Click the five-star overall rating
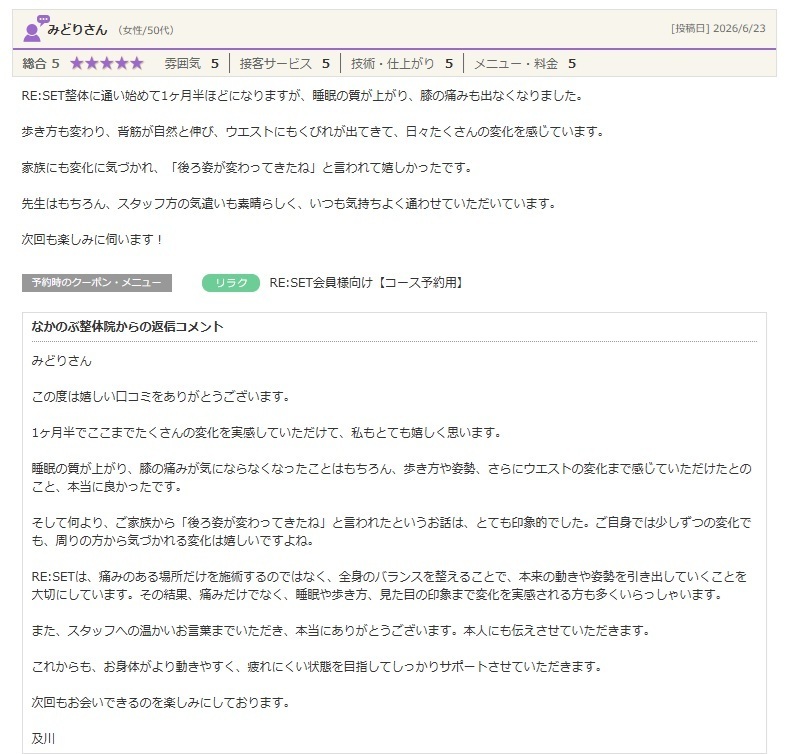 [x=107, y=63]
